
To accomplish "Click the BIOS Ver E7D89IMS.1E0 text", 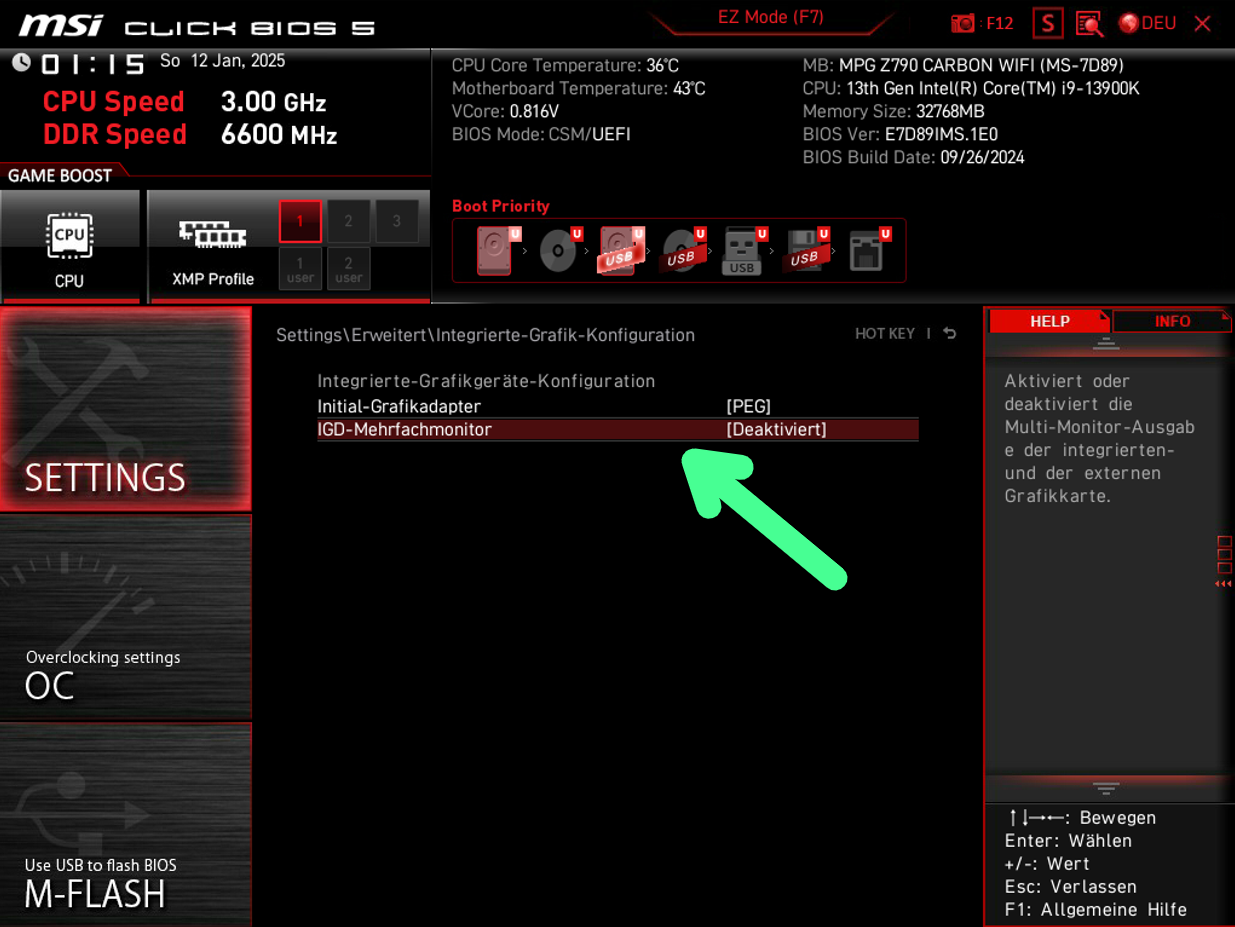I will coord(900,134).
